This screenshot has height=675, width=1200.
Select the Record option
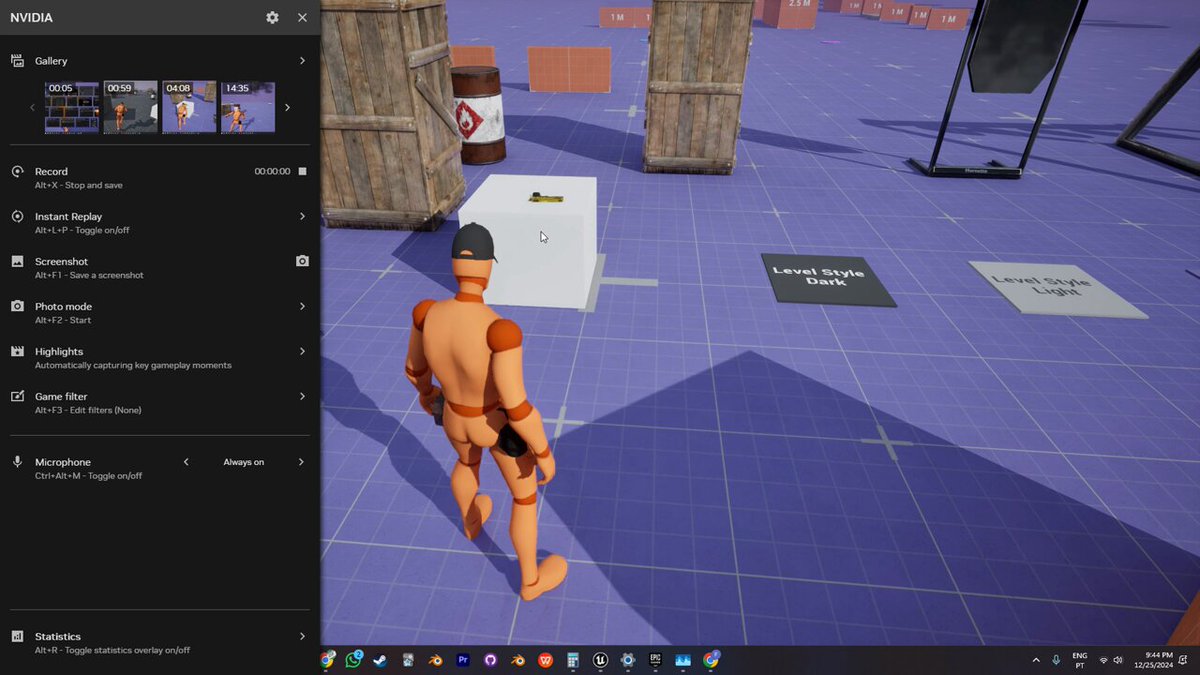point(160,177)
